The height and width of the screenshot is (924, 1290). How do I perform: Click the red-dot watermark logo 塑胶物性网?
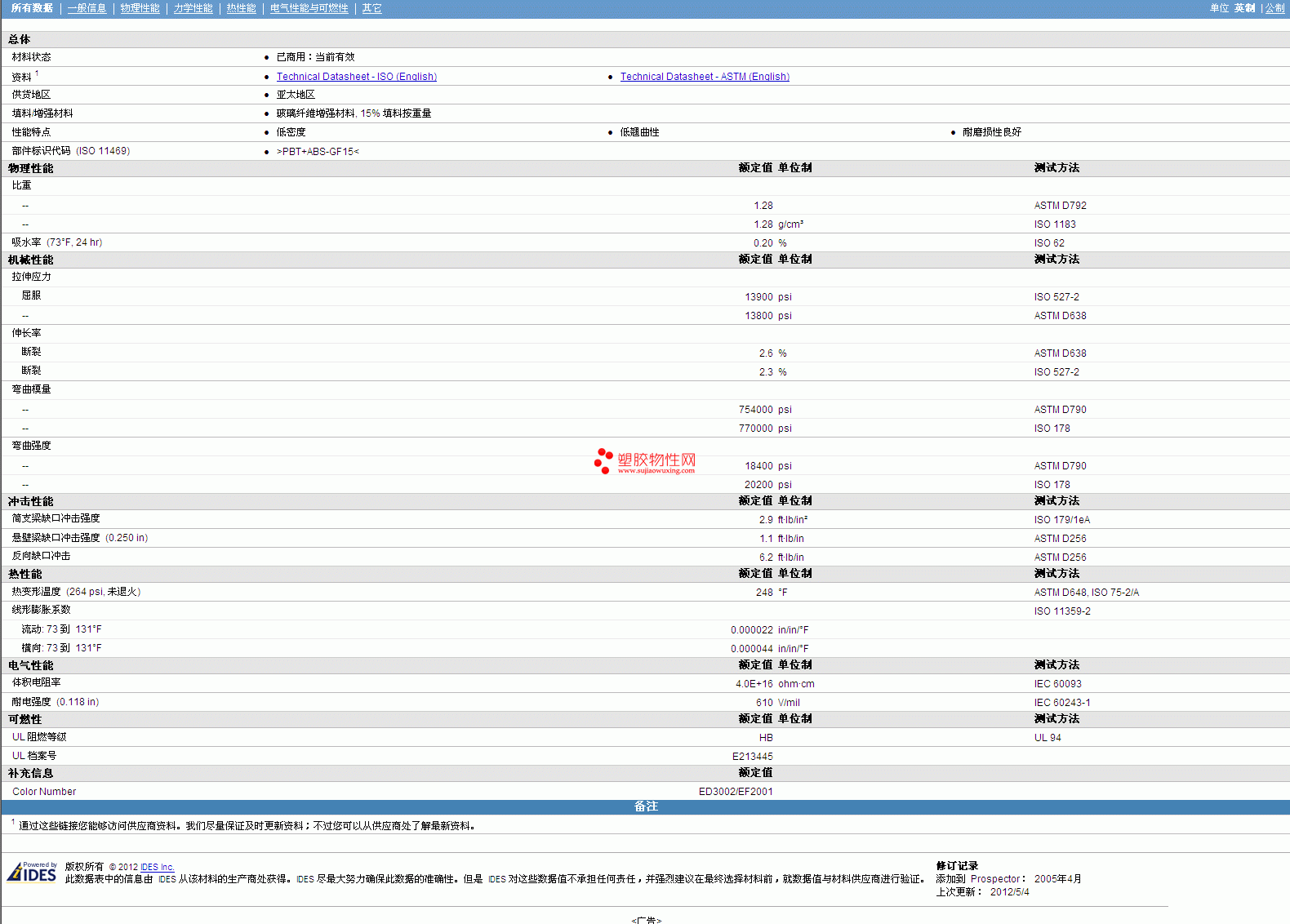coord(645,460)
